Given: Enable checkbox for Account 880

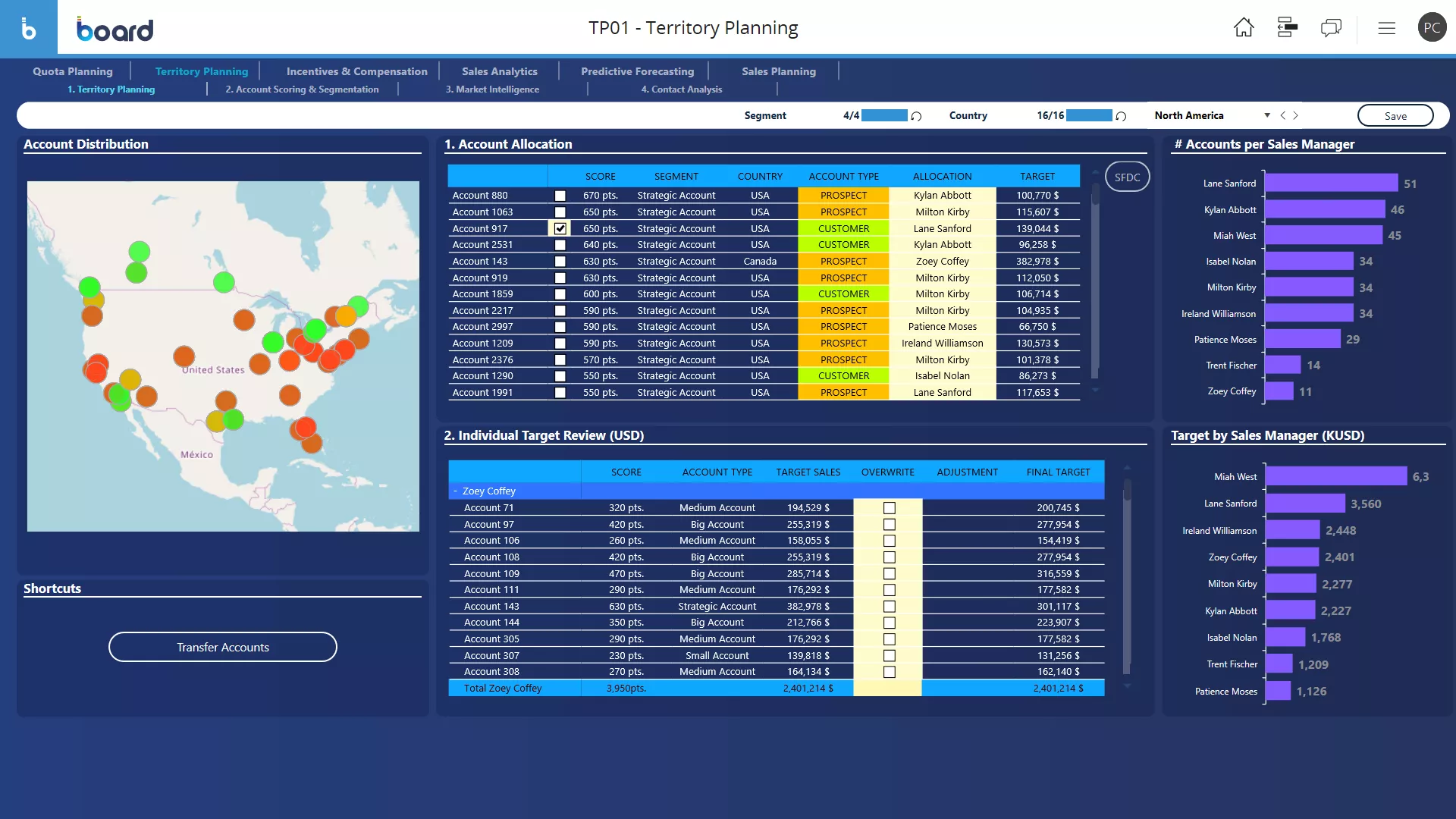Looking at the screenshot, I should click(x=559, y=195).
